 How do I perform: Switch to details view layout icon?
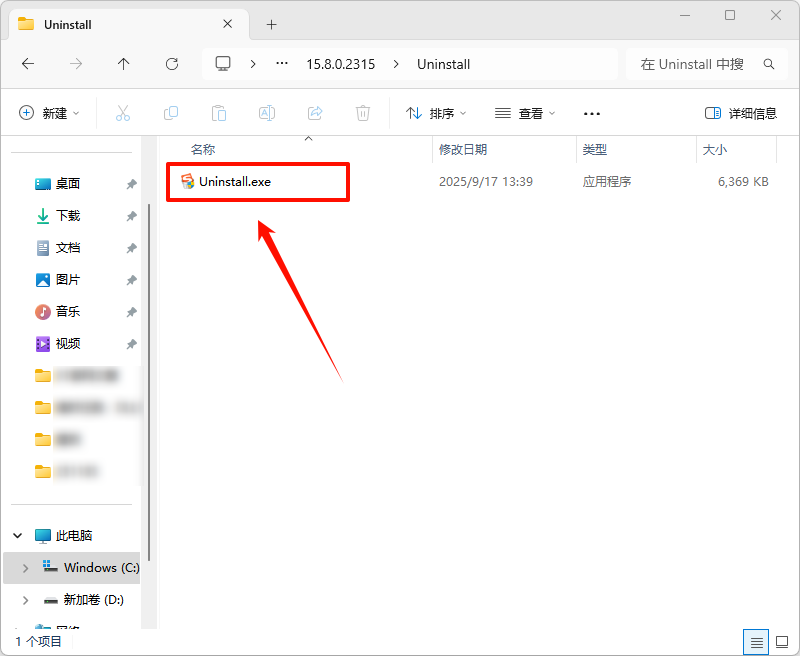point(757,641)
